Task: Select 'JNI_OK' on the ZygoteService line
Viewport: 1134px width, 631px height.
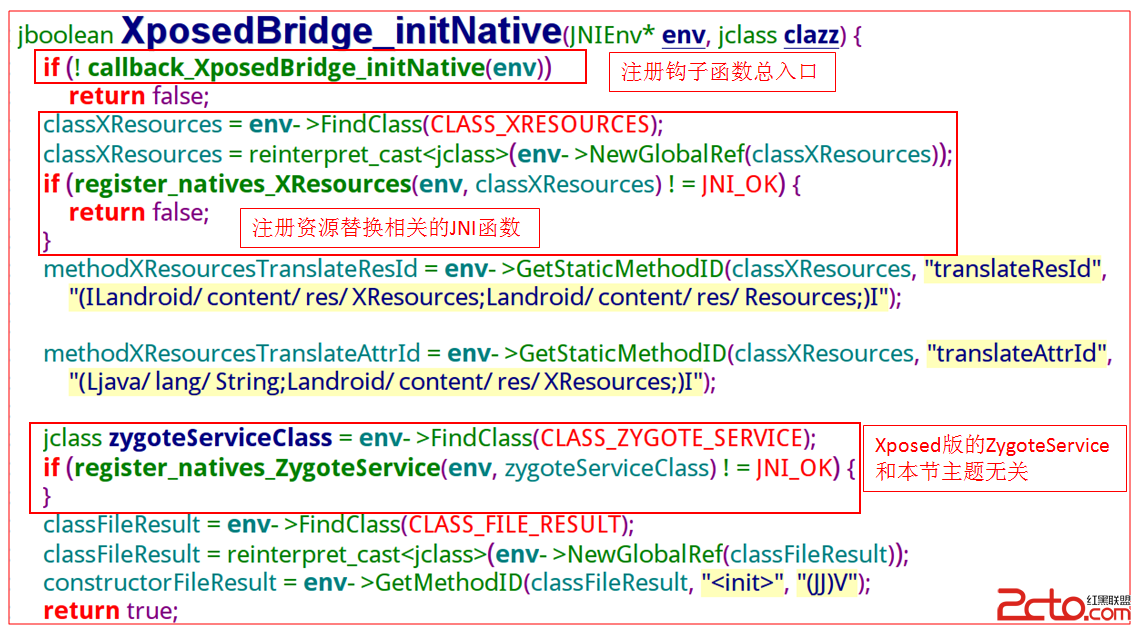Action: pyautogui.click(x=794, y=468)
